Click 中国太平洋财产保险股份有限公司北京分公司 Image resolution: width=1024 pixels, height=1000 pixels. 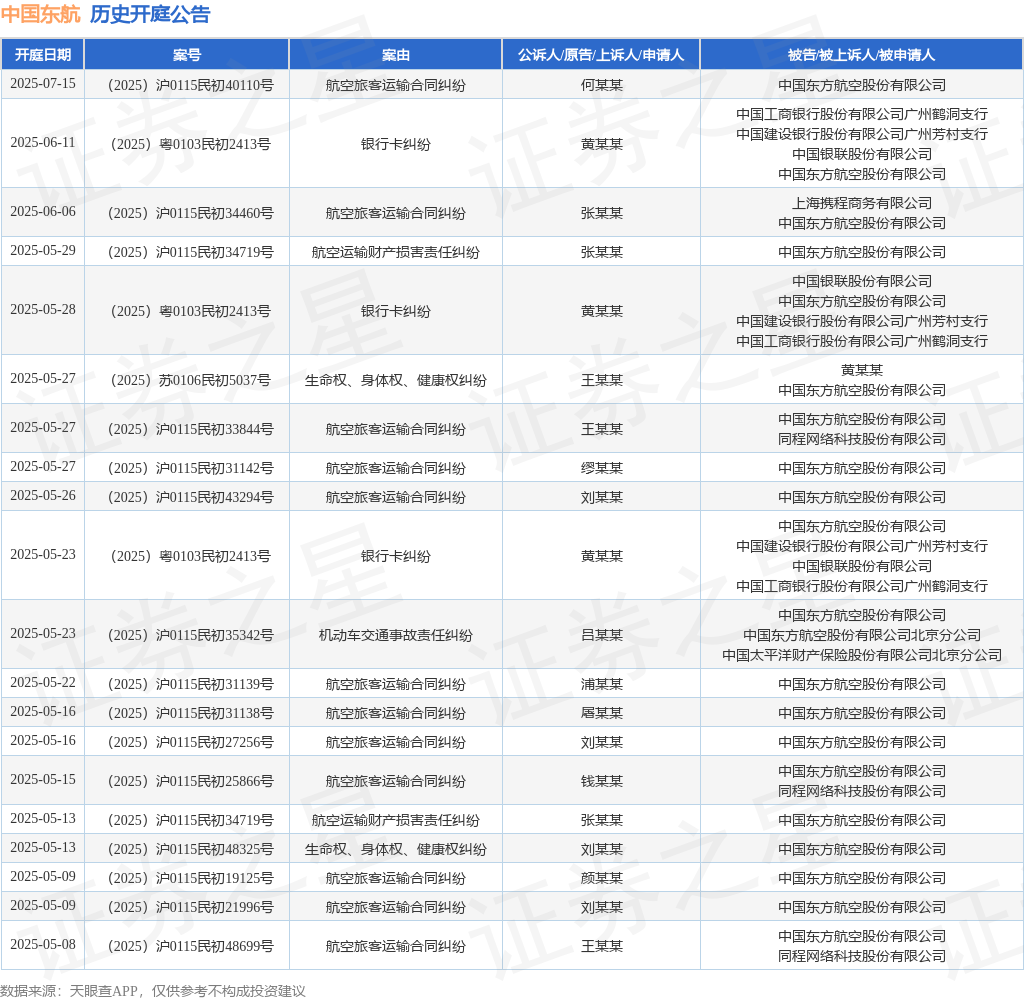862,655
